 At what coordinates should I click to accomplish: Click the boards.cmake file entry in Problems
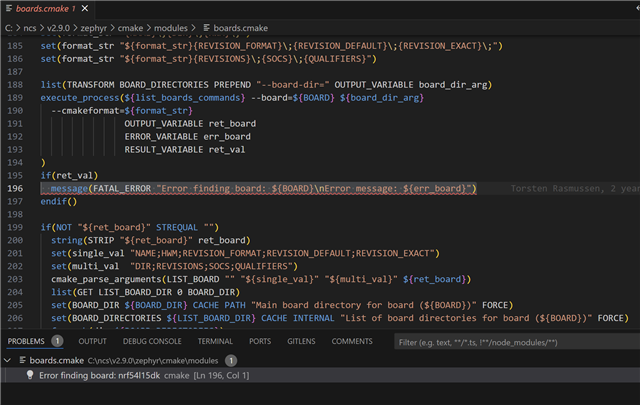57,360
